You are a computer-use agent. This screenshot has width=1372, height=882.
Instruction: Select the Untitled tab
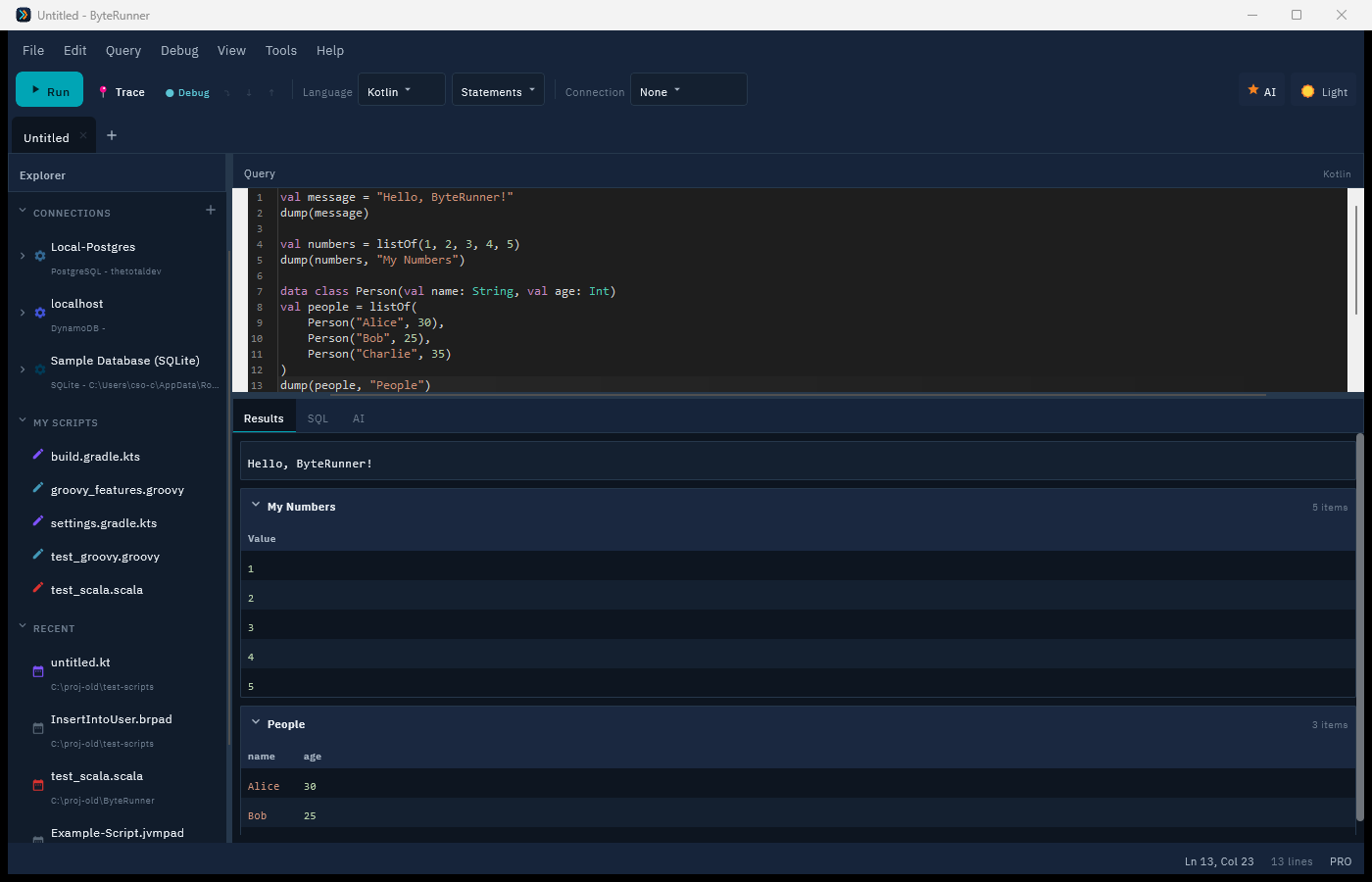coord(46,137)
